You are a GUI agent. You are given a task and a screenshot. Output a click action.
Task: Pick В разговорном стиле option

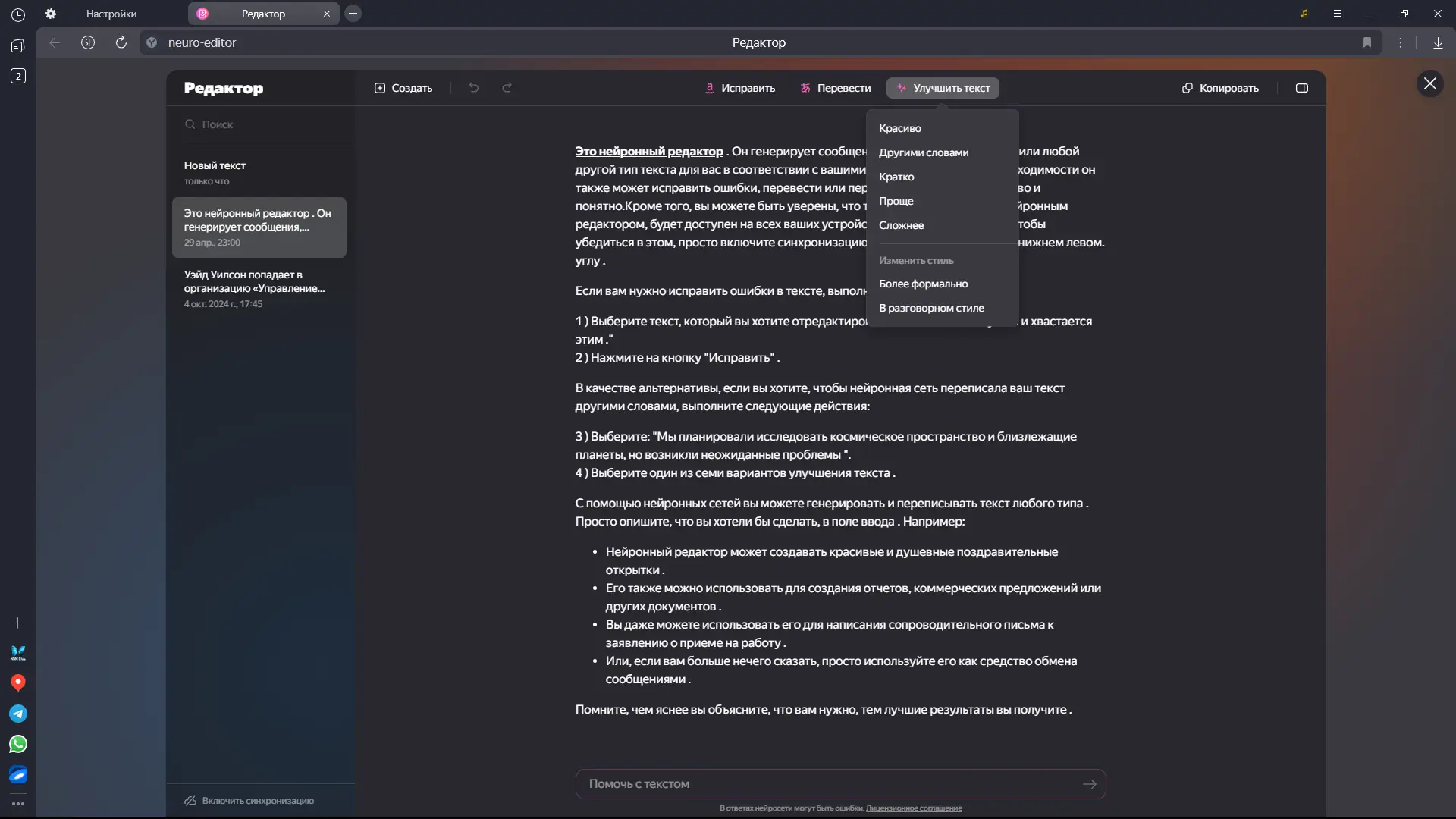tap(931, 308)
